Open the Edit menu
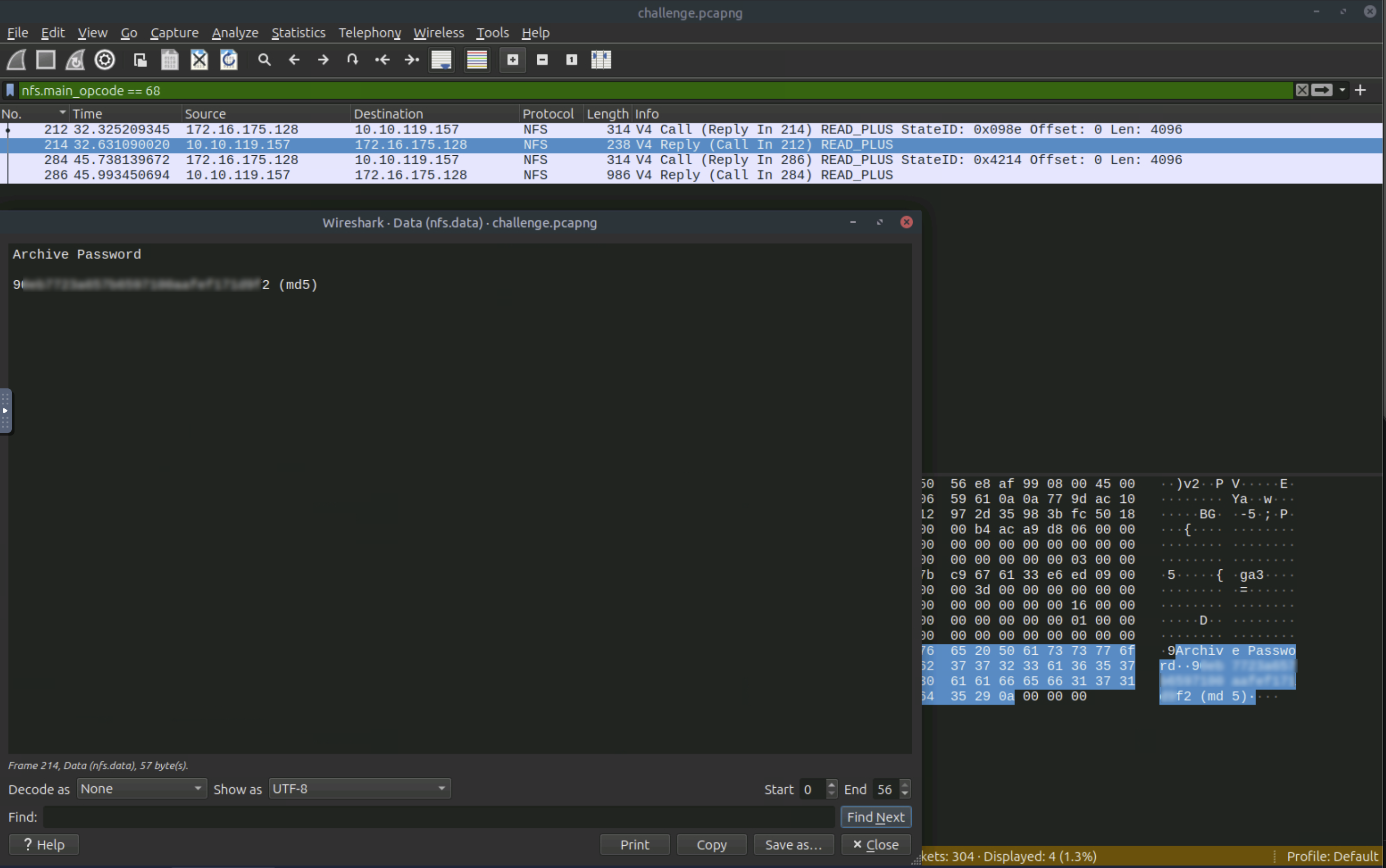This screenshot has width=1386, height=868. point(53,33)
